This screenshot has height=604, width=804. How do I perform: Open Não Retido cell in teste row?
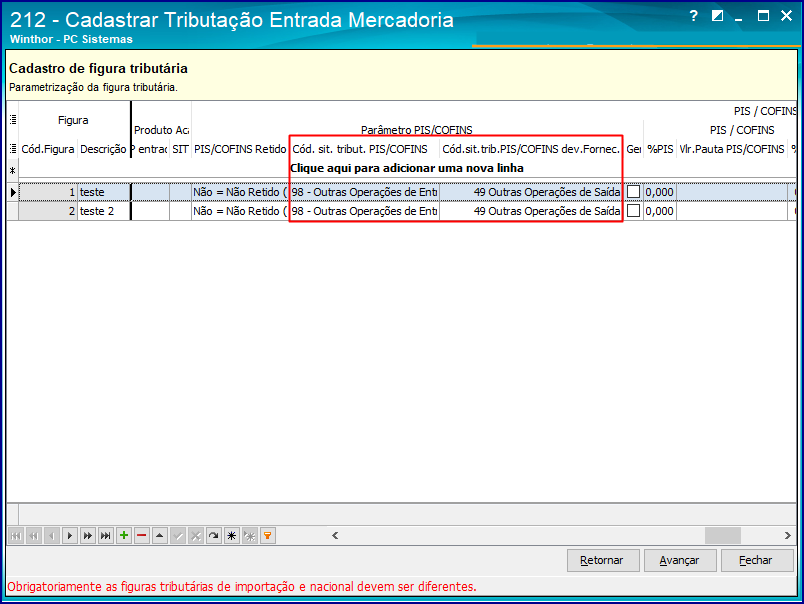(240, 192)
